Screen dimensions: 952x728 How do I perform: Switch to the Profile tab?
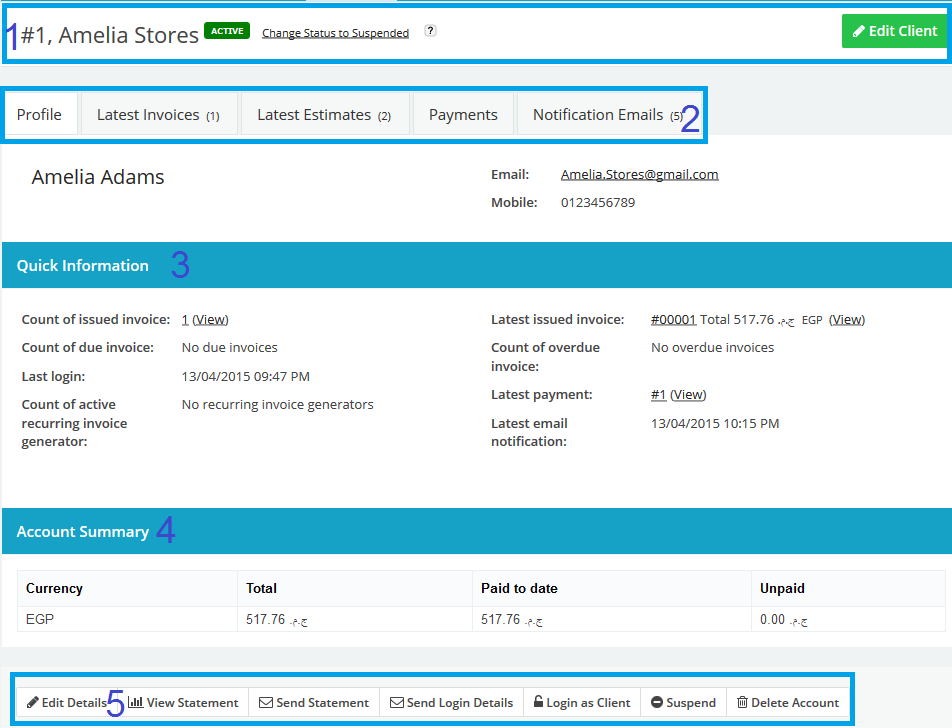coord(40,115)
